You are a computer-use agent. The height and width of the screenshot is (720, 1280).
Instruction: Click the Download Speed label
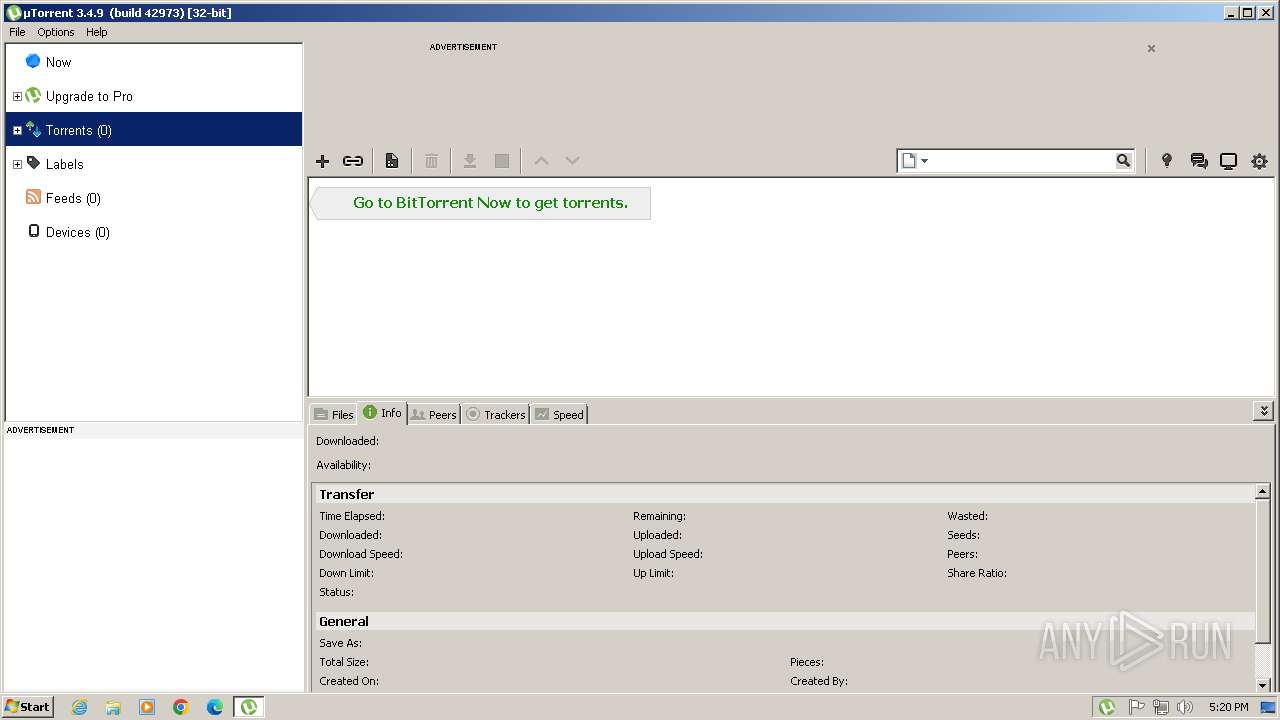(x=361, y=554)
